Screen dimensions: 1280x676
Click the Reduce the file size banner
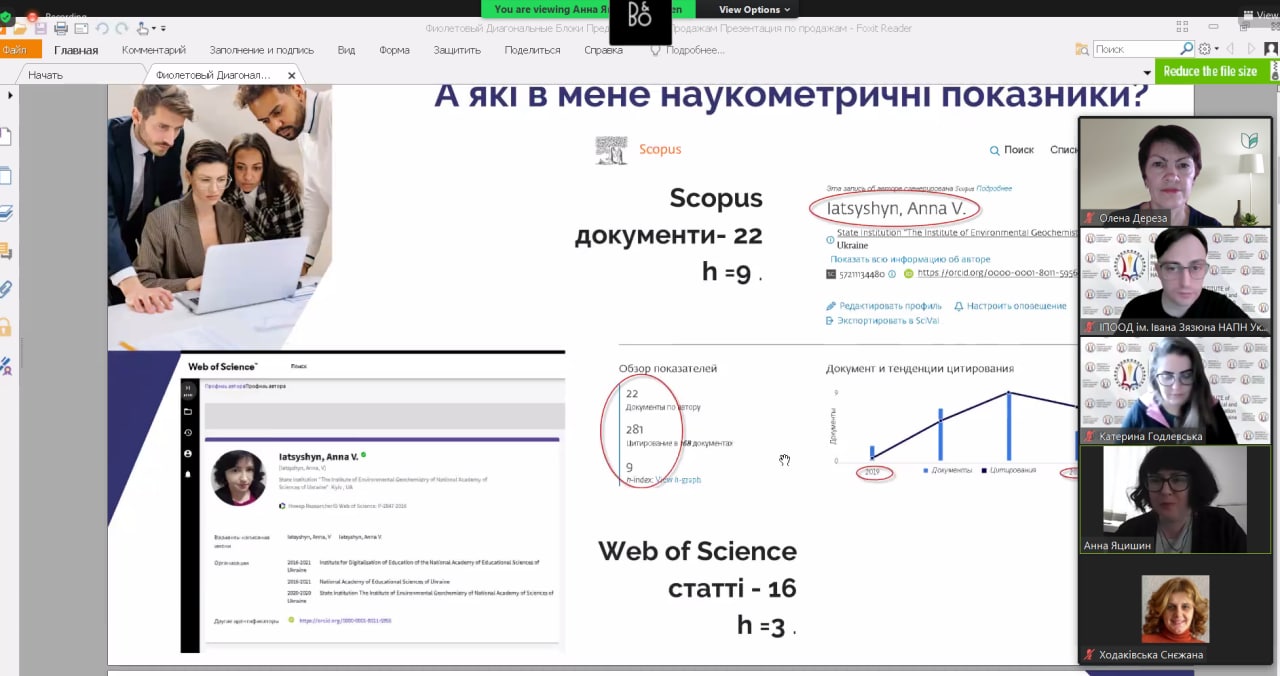(1217, 71)
